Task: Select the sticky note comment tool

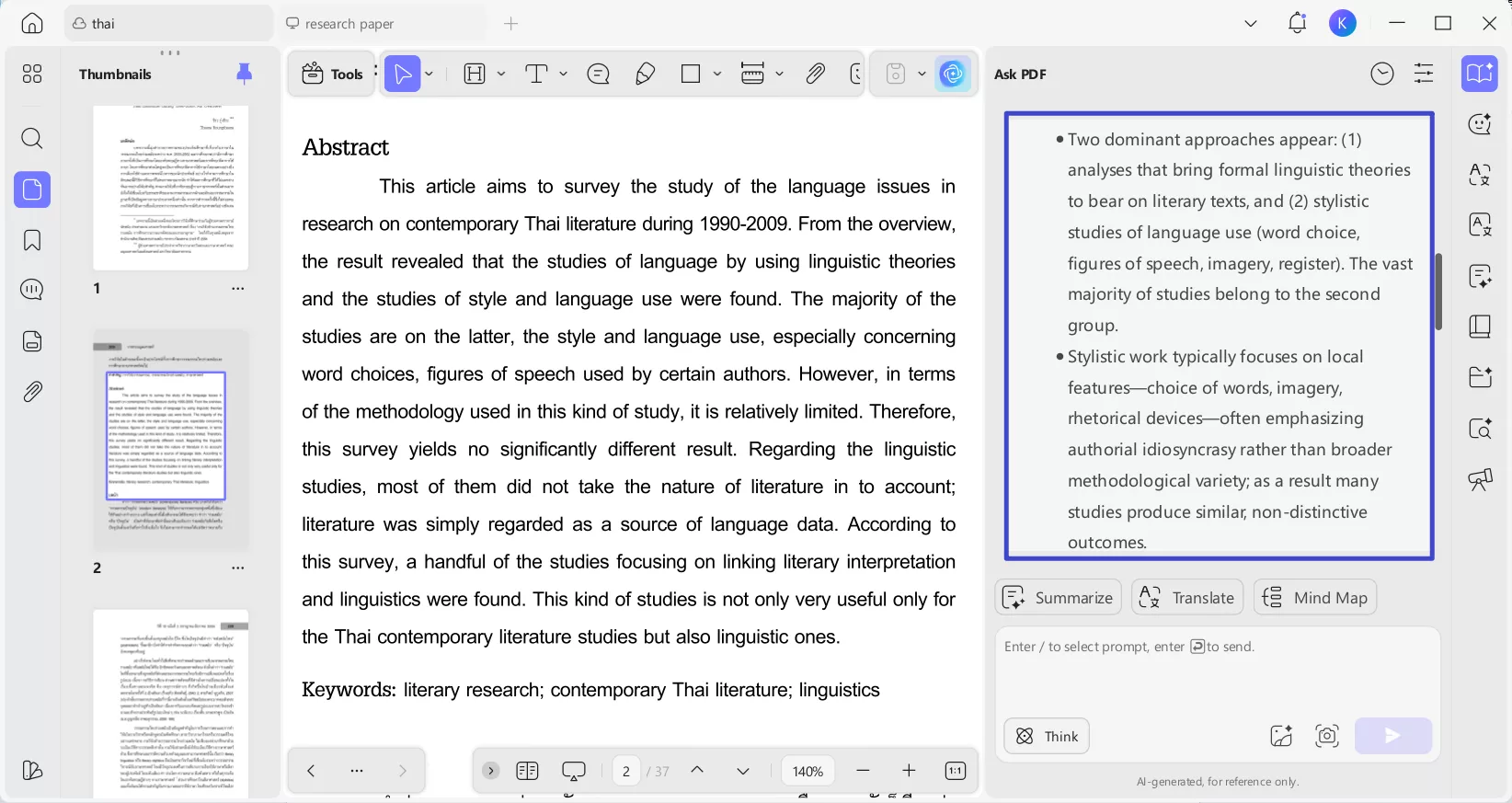Action: 599,74
